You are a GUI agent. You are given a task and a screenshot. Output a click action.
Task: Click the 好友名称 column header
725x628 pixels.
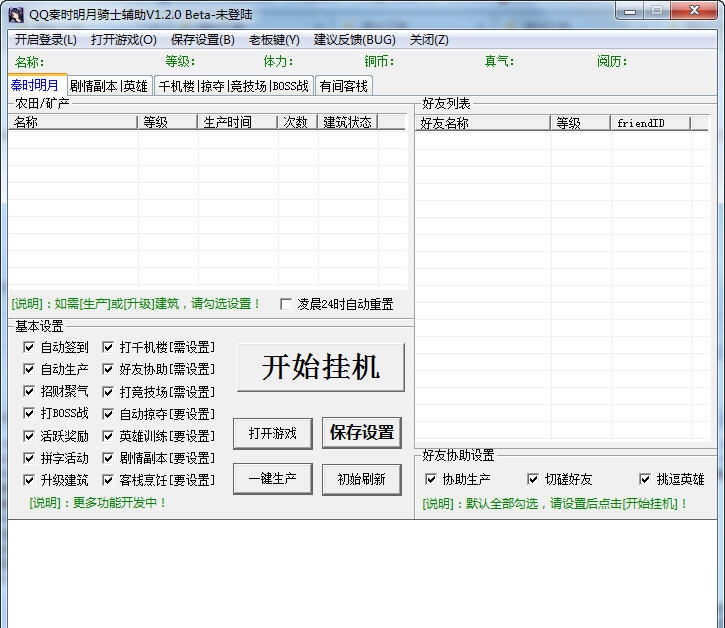[x=483, y=123]
